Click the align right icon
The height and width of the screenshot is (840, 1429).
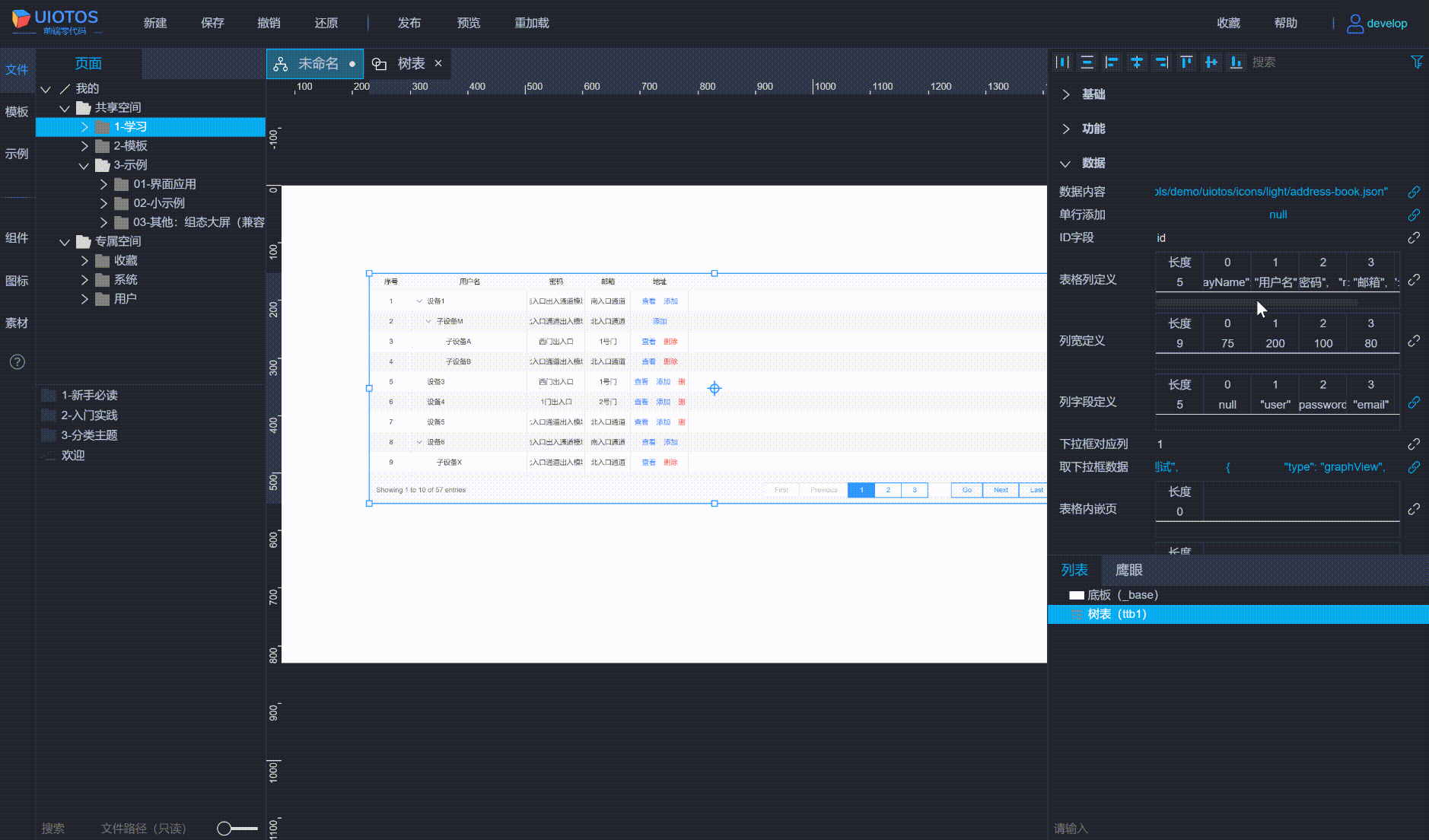coord(1161,62)
